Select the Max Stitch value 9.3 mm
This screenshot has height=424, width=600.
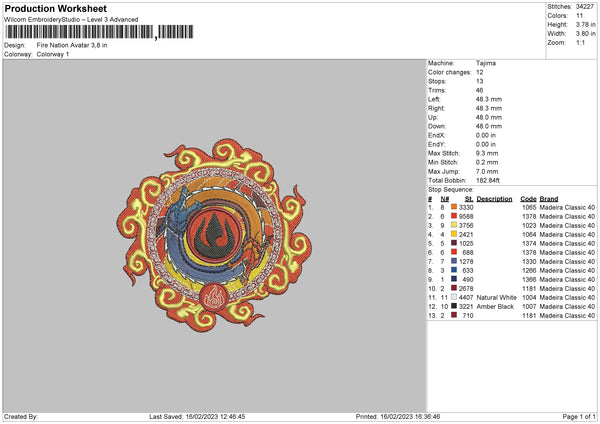[x=487, y=153]
